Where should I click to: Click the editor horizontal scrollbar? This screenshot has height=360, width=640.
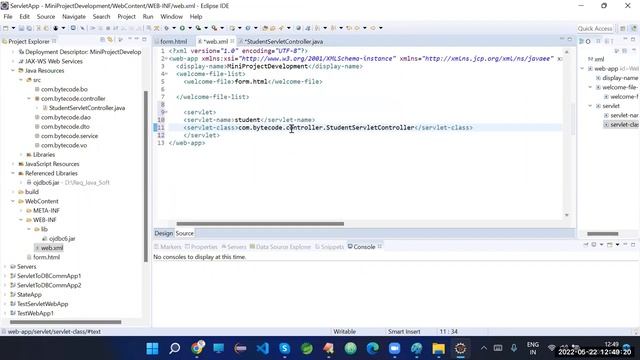click(x=260, y=224)
